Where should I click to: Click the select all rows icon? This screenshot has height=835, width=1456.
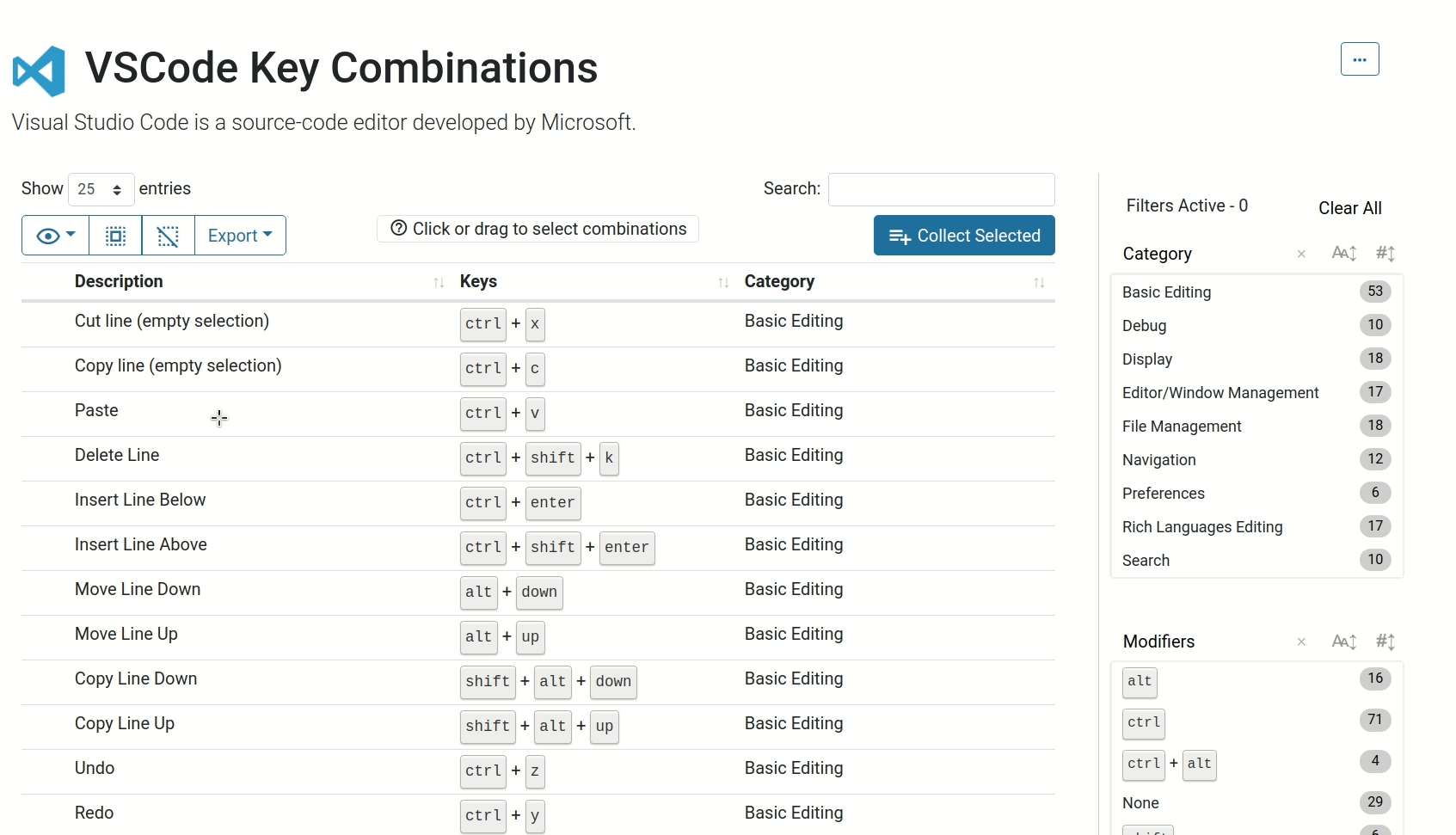(x=115, y=236)
